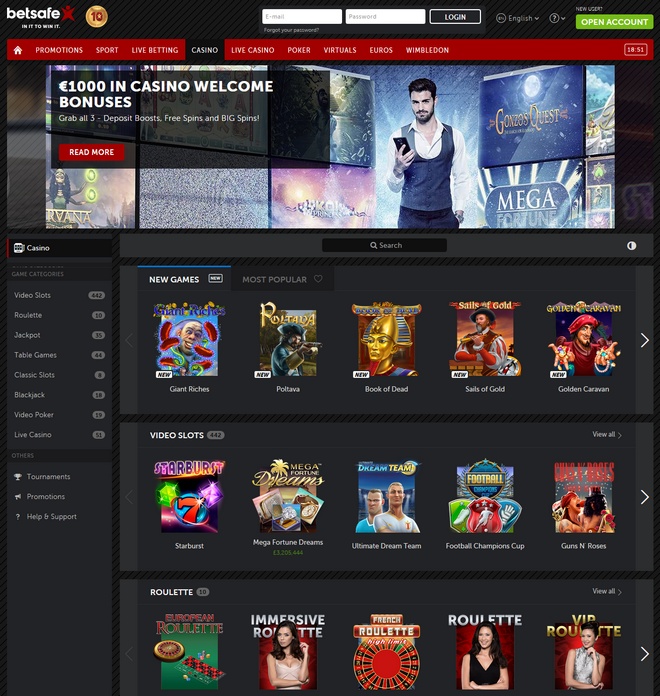
Task: Open the Football Champions Cup thumbnail
Action: point(485,496)
